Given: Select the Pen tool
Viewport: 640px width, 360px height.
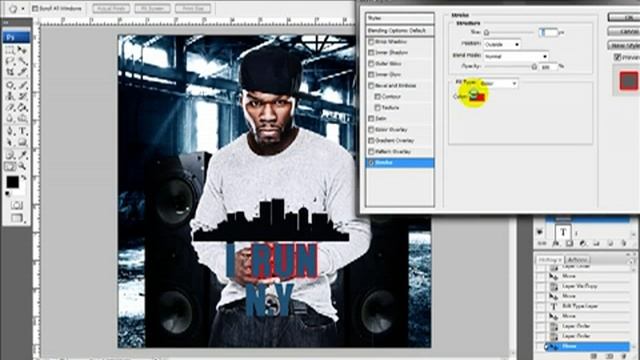Looking at the screenshot, I should (x=10, y=131).
